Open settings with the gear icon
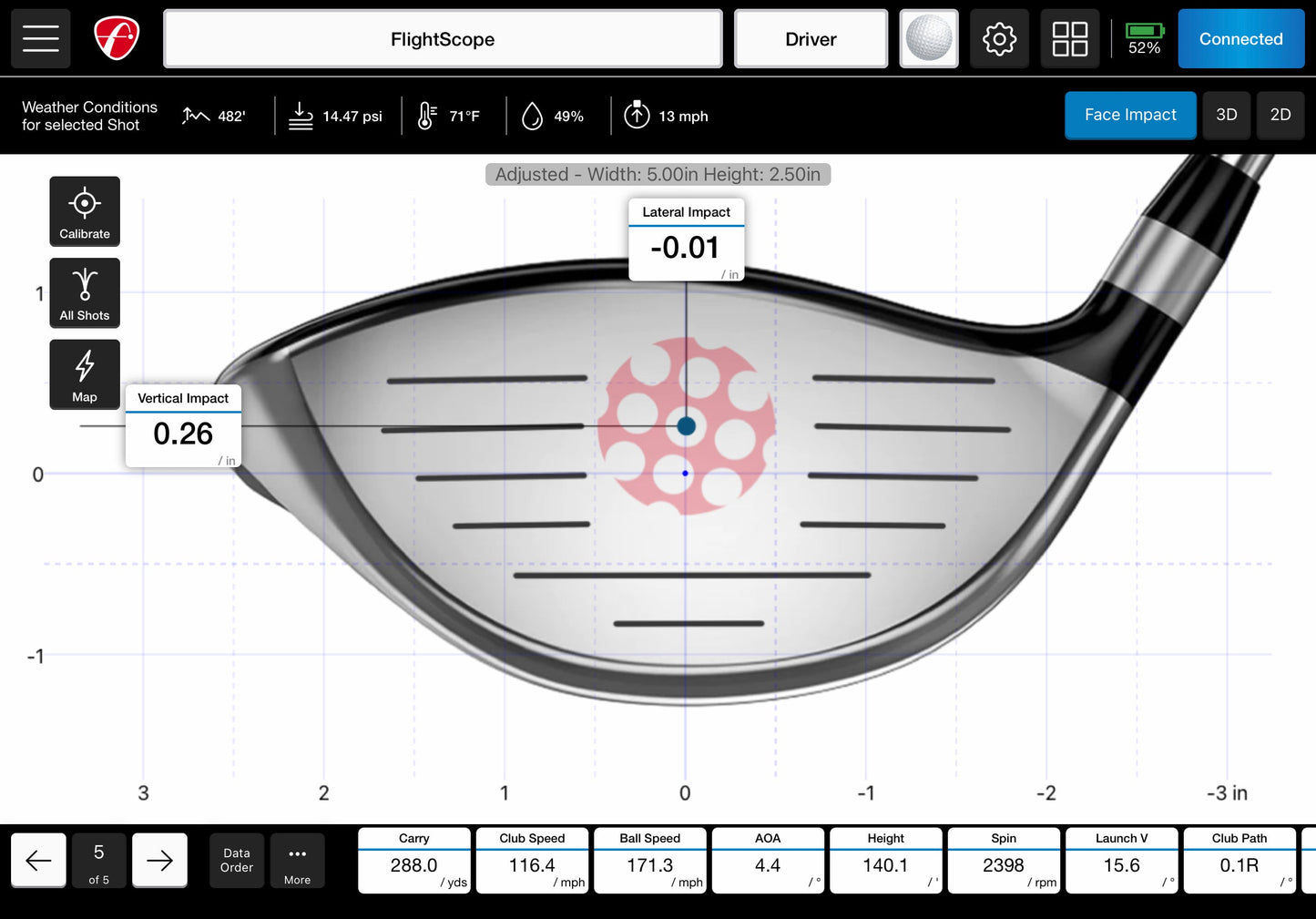Screen dimensions: 1316x919 coord(999,39)
